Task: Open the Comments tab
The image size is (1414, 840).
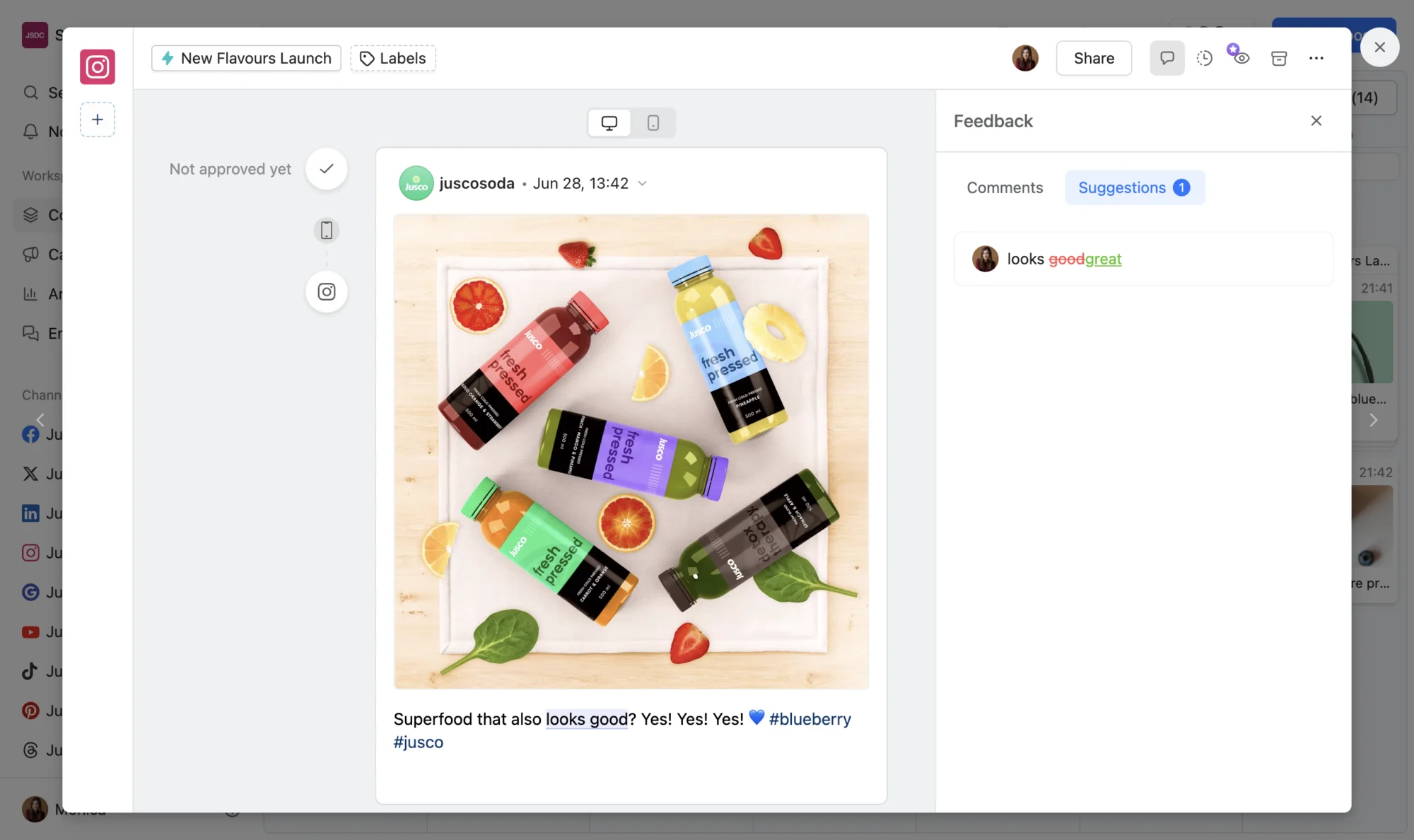Action: click(x=1005, y=188)
